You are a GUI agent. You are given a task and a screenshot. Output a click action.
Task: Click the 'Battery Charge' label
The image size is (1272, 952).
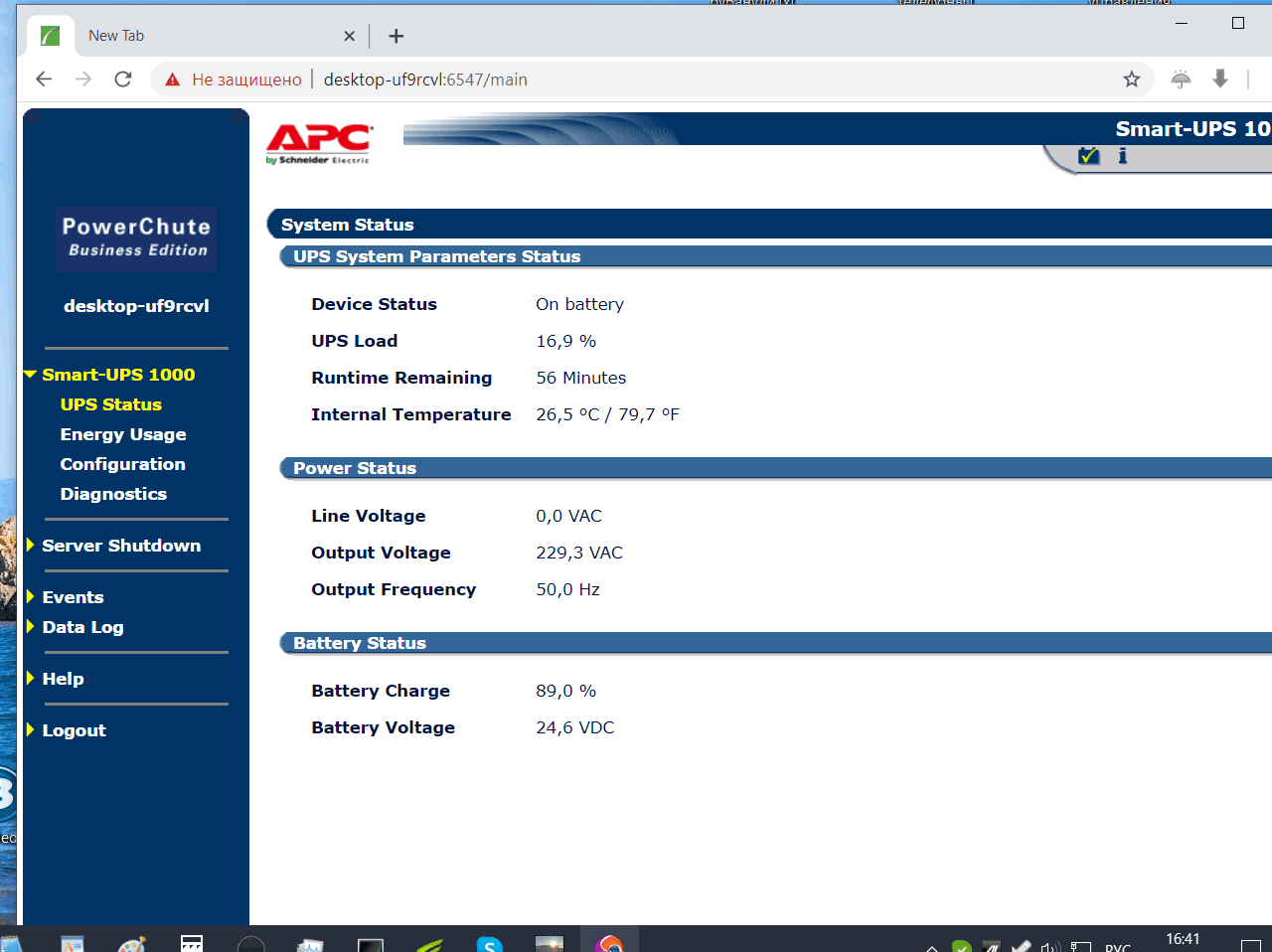click(x=381, y=691)
